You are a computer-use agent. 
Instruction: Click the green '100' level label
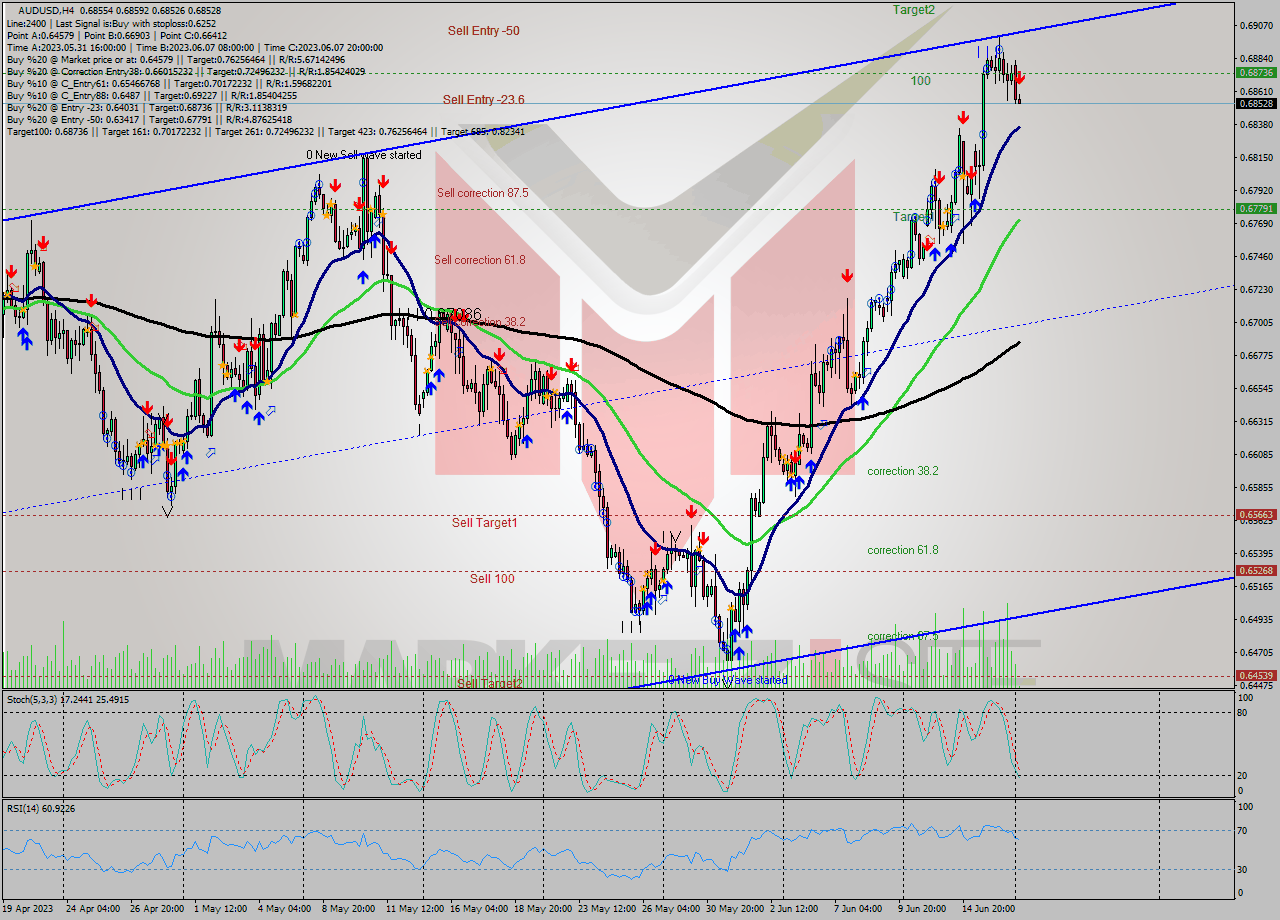click(921, 81)
